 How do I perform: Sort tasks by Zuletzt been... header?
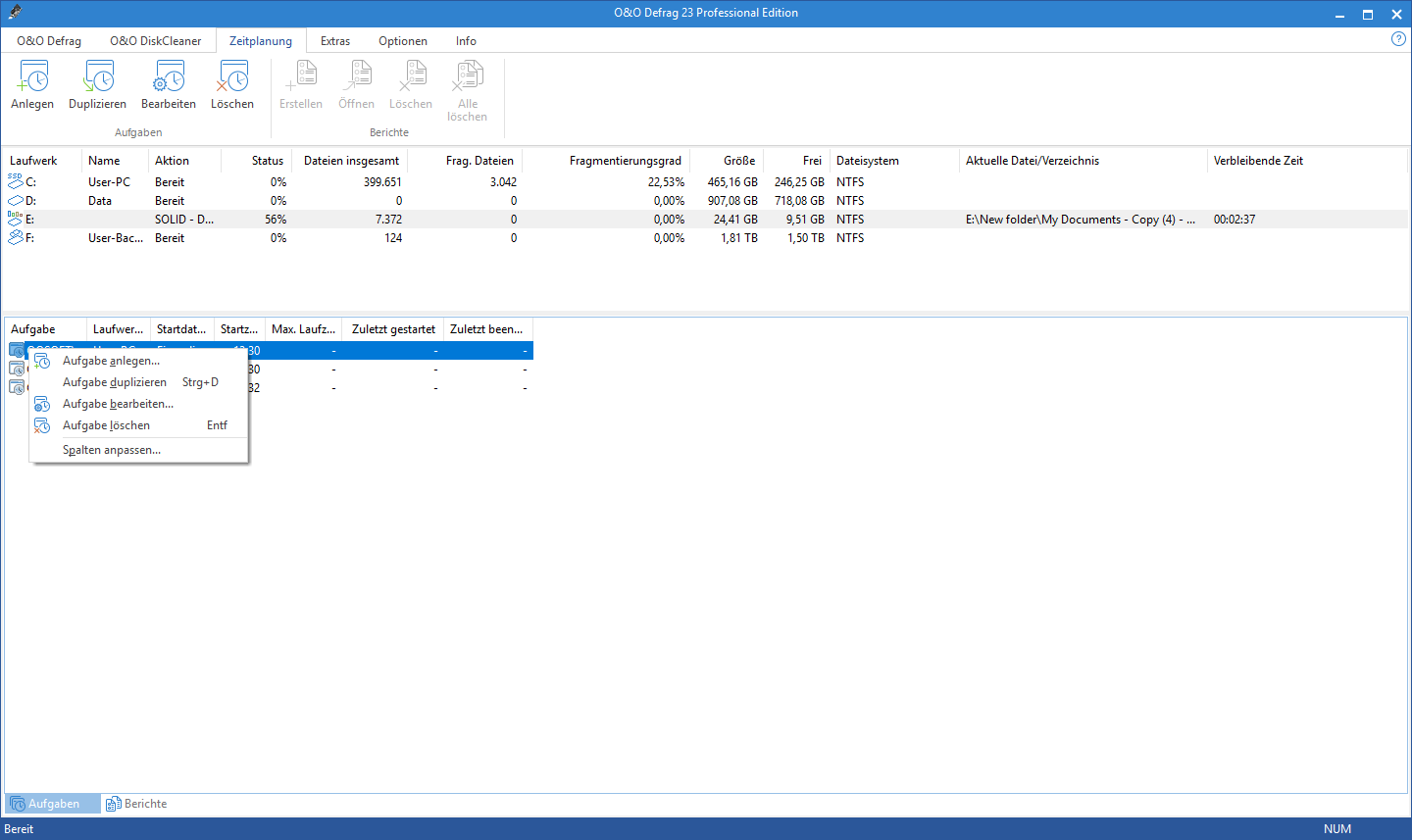click(486, 329)
